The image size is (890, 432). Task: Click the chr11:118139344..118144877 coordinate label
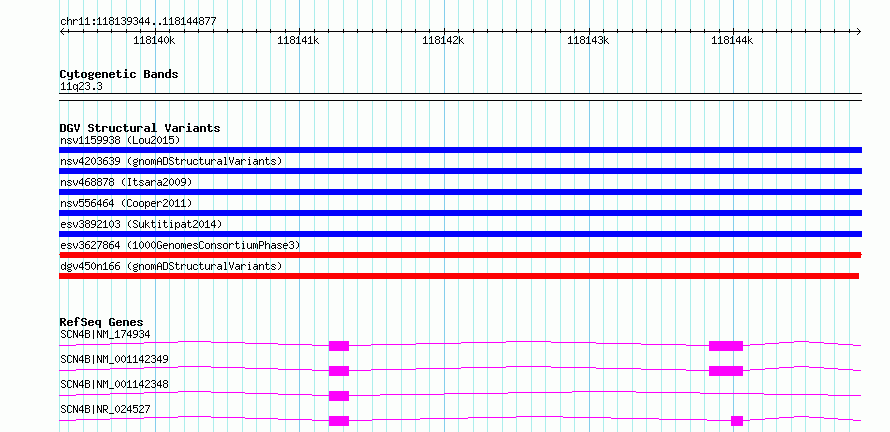point(138,22)
